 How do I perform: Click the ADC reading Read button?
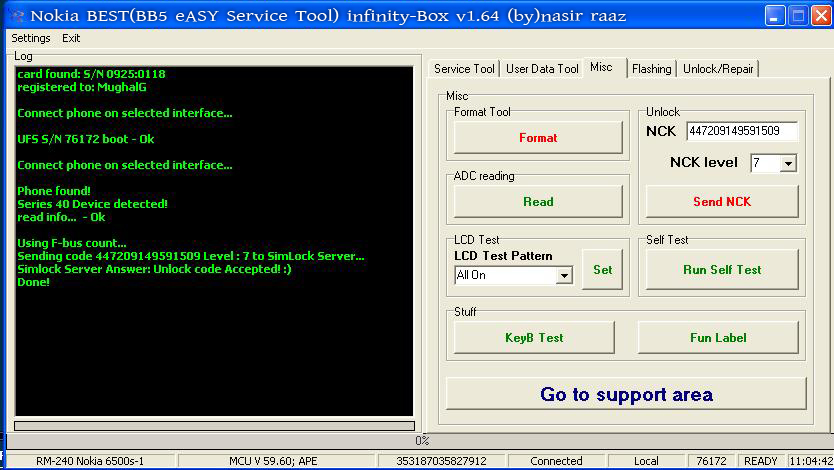pos(538,202)
